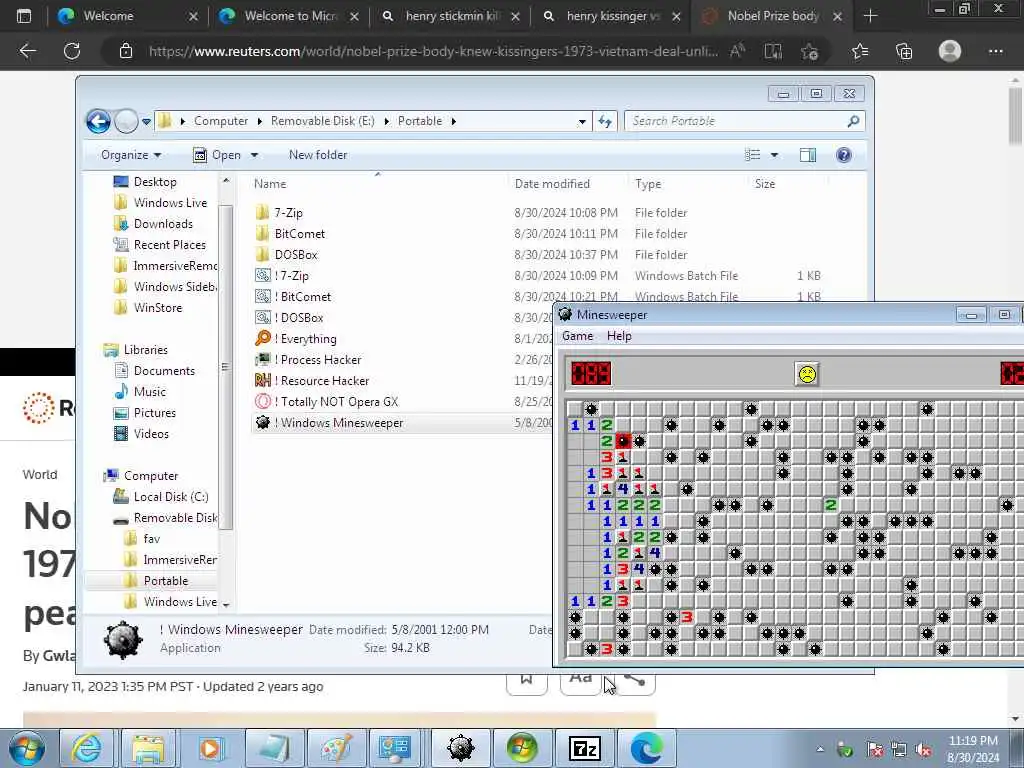Screen dimensions: 1024x768
Task: Sort files by the Name column header
Action: pyautogui.click(x=270, y=184)
